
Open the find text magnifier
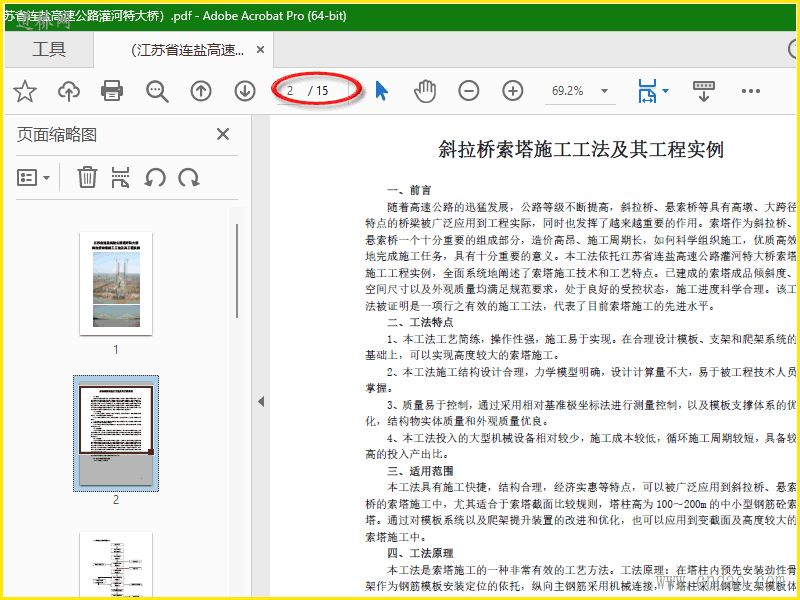pos(157,91)
